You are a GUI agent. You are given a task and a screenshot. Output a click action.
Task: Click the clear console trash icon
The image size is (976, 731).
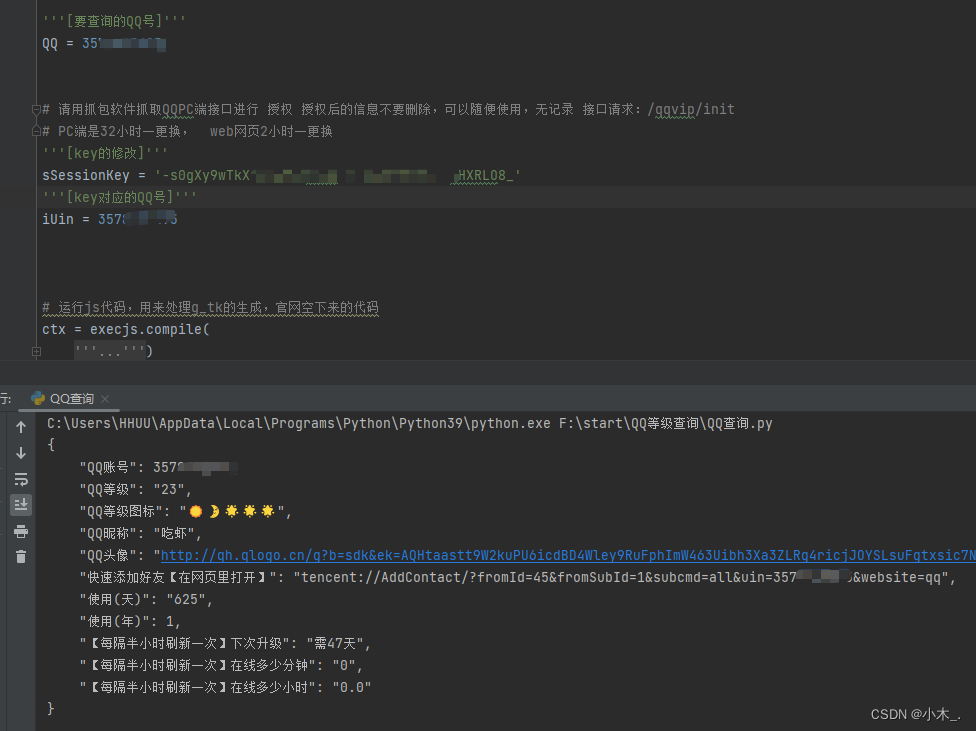21,558
